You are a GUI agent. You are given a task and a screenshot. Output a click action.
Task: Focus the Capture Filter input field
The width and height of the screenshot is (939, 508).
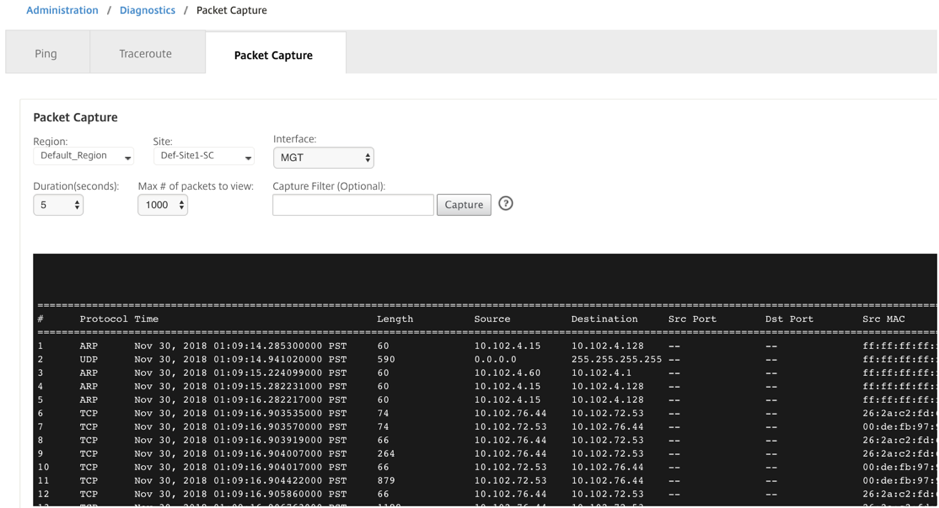(353, 205)
